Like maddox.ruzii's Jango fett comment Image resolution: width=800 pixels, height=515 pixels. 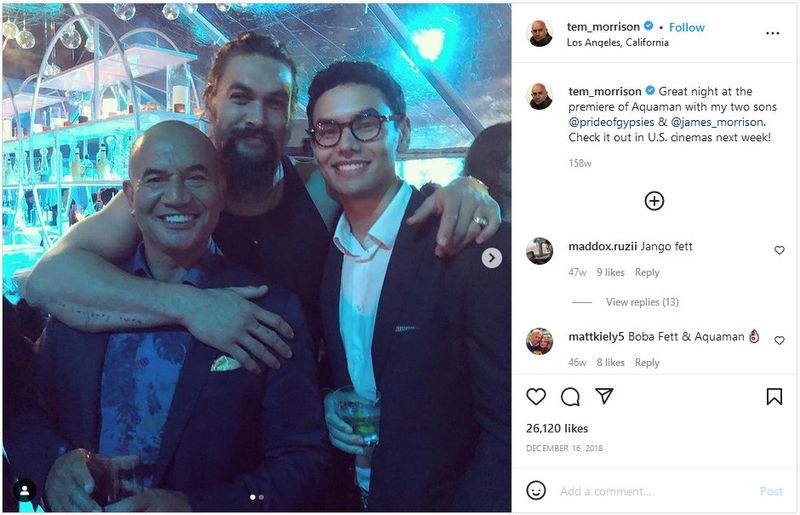coord(779,250)
